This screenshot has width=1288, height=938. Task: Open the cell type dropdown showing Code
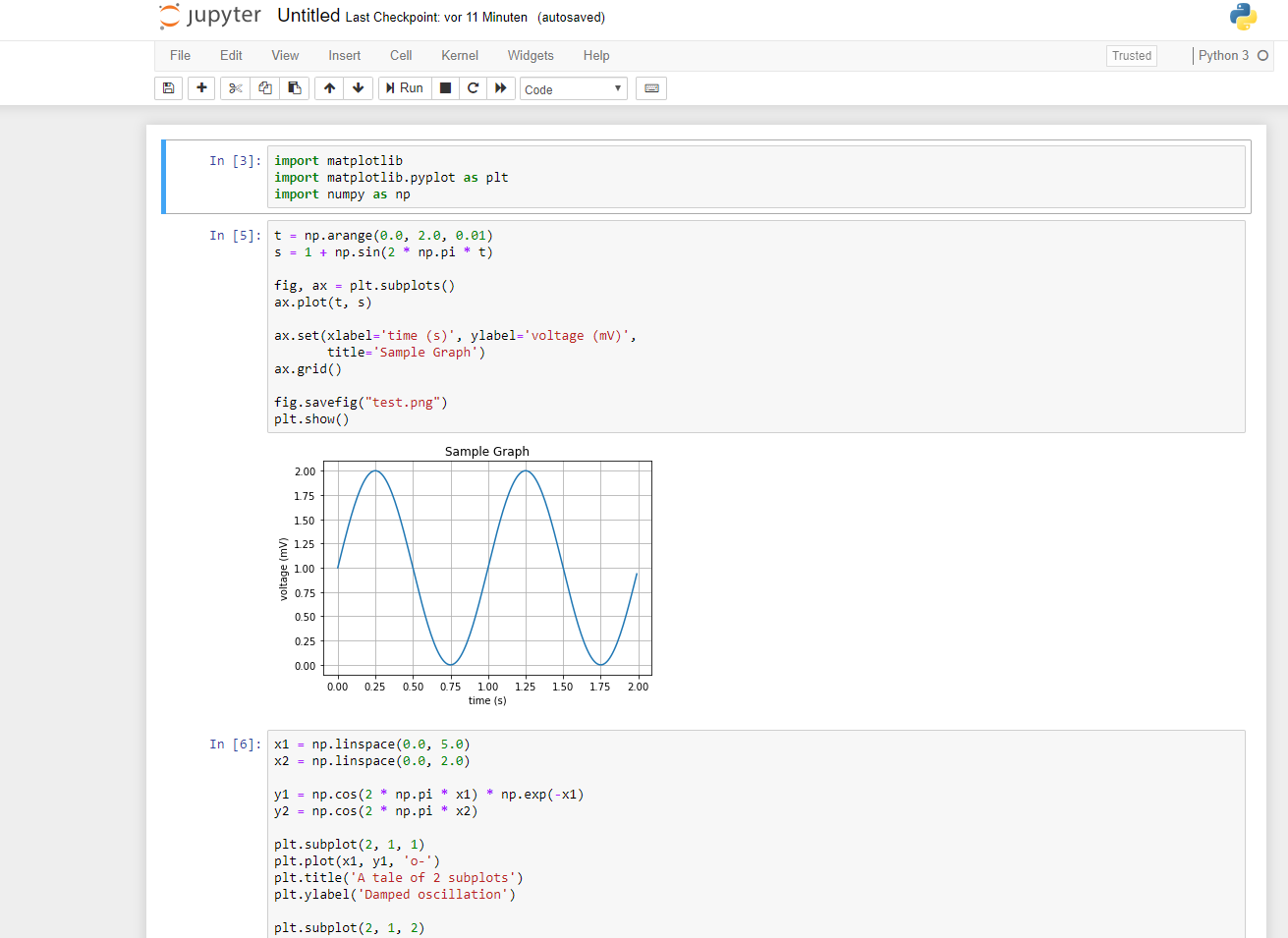point(573,88)
